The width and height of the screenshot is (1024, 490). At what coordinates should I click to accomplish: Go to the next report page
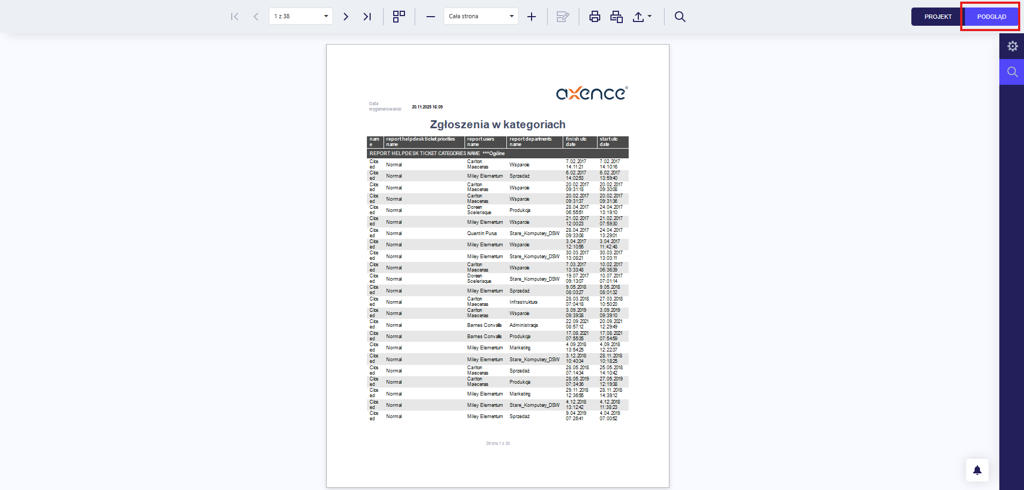346,17
